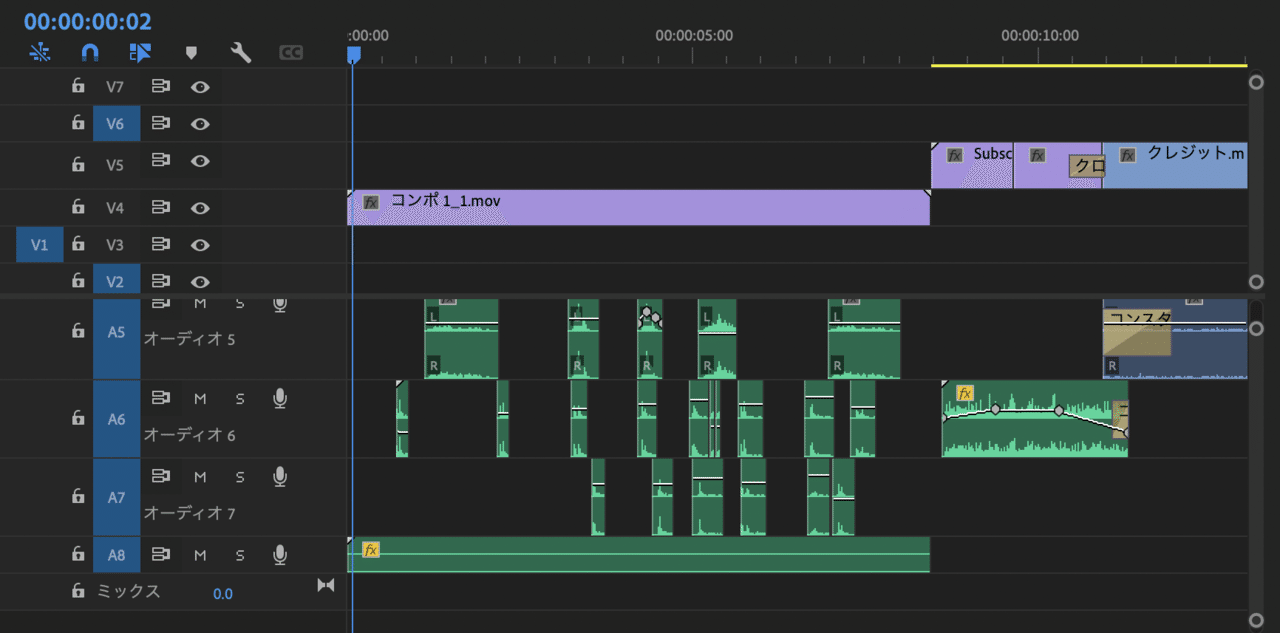Toggle A8 track targeting
The image size is (1280, 633).
pyautogui.click(x=116, y=555)
